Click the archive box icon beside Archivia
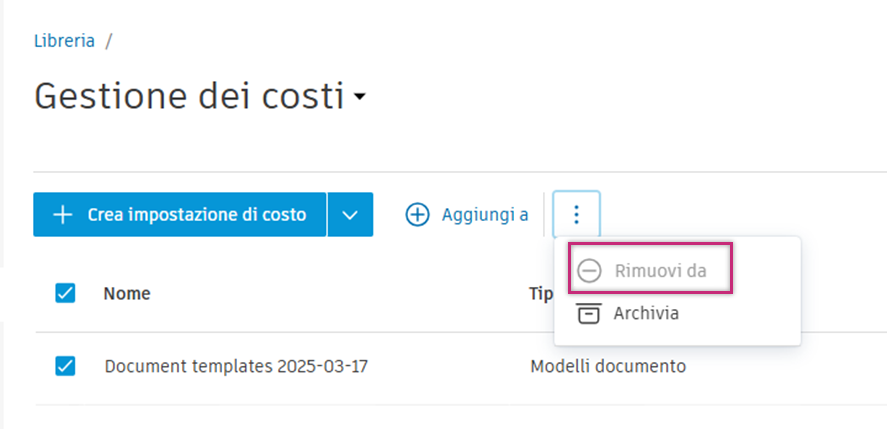Image resolution: width=887 pixels, height=429 pixels. click(590, 313)
